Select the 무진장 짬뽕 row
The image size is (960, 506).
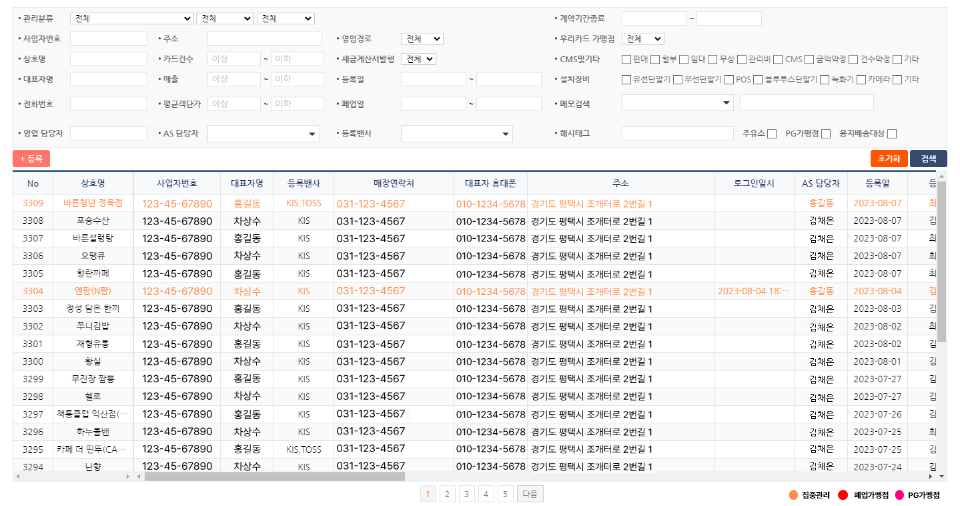474,379
